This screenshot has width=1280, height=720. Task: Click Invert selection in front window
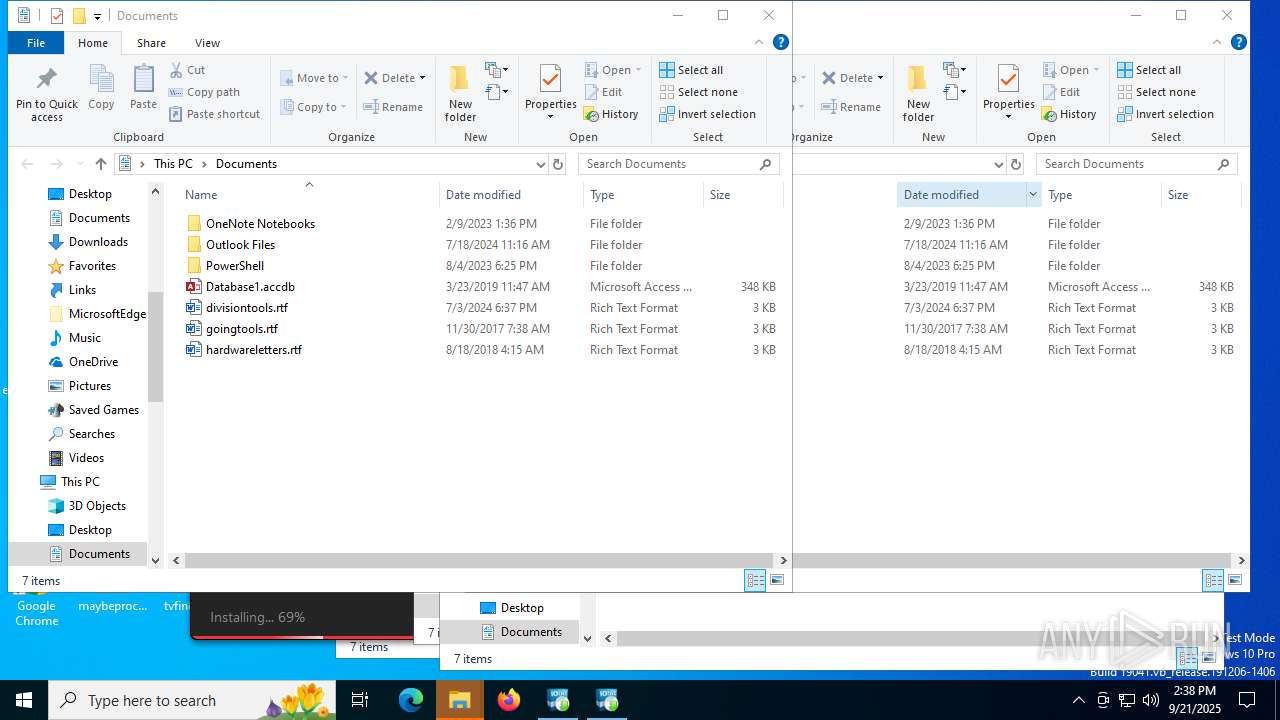(707, 114)
